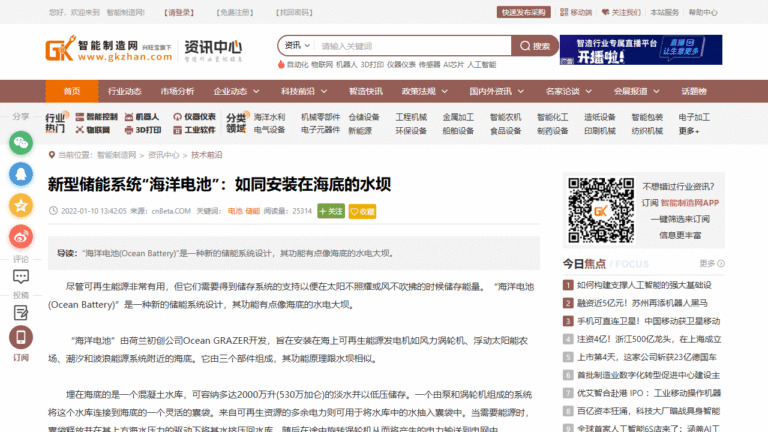Expand 更多+ in category list
The height and width of the screenshot is (432, 768).
pos(689,131)
